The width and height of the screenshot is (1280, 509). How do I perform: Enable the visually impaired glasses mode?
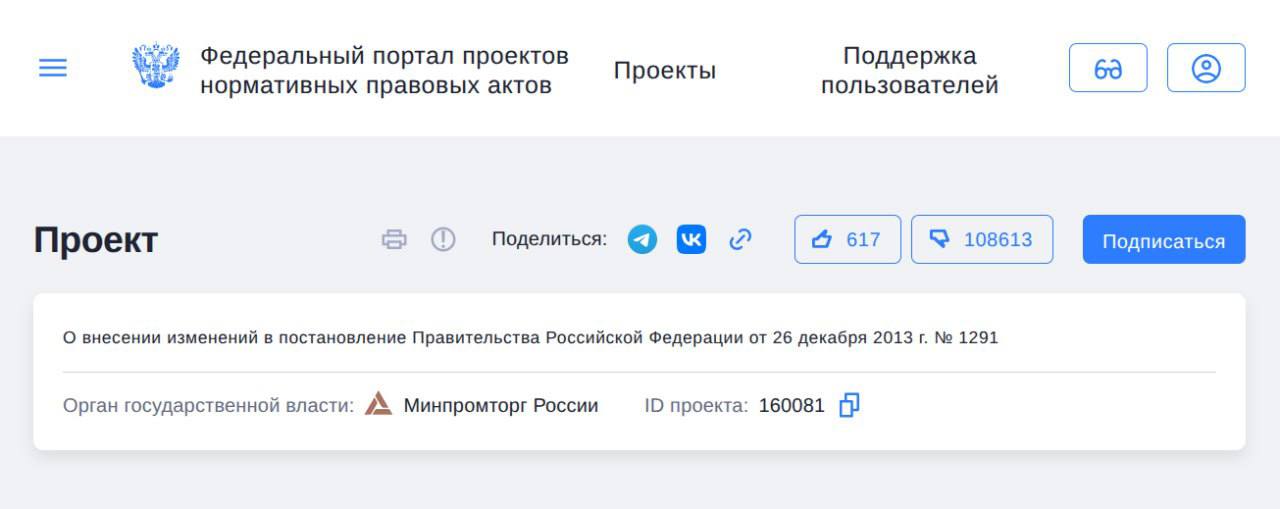(x=1107, y=68)
